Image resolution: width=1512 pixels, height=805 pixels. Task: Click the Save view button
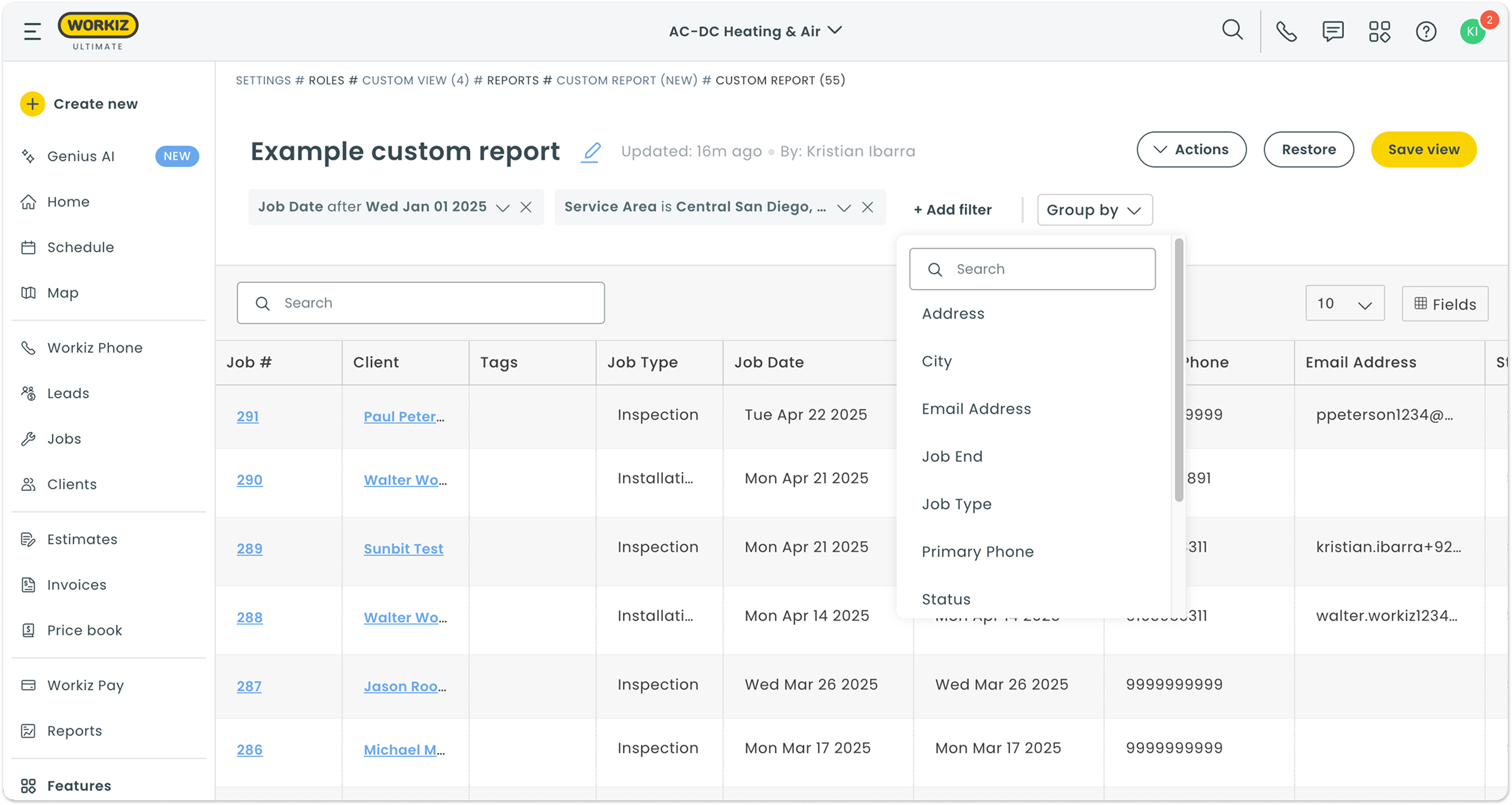coord(1423,150)
